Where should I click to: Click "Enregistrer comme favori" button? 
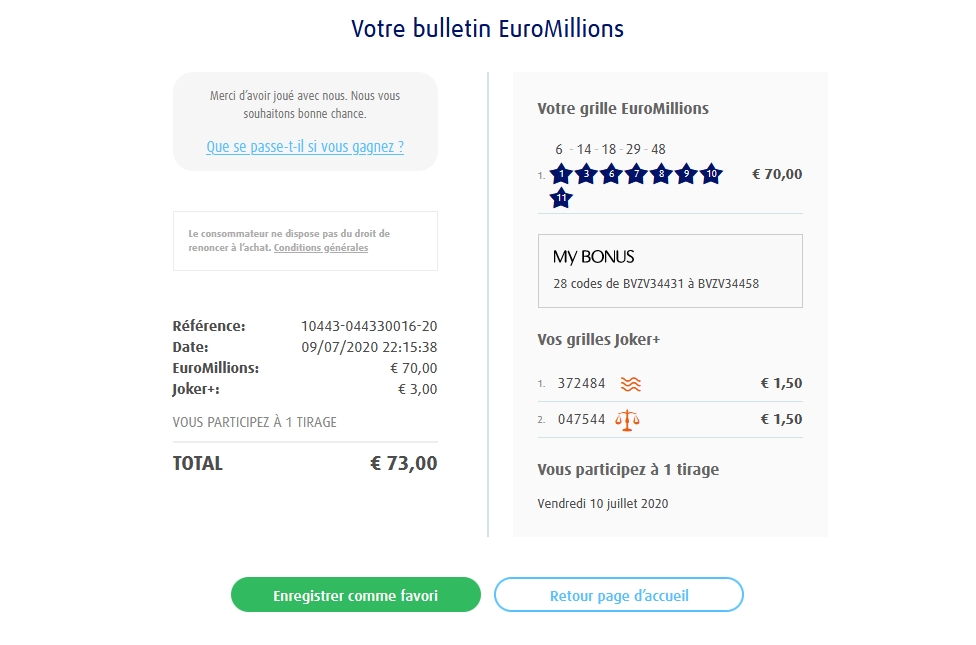(355, 595)
